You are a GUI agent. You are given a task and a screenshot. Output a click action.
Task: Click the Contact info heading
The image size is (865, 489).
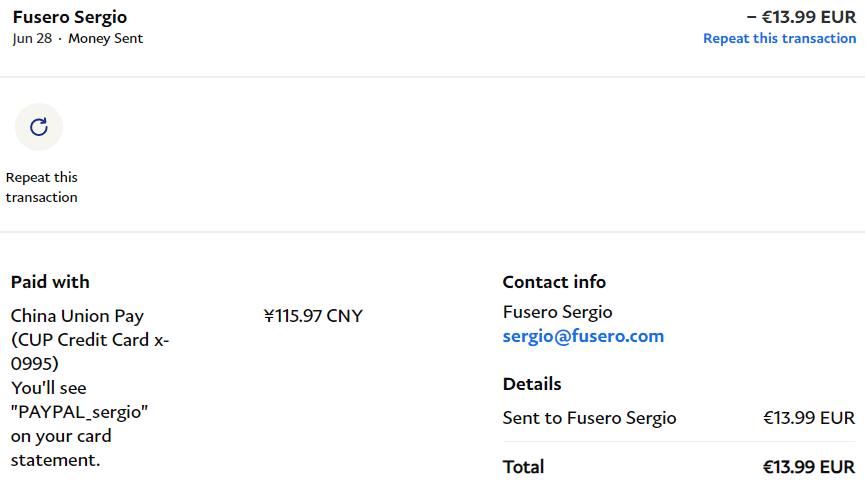tap(554, 282)
